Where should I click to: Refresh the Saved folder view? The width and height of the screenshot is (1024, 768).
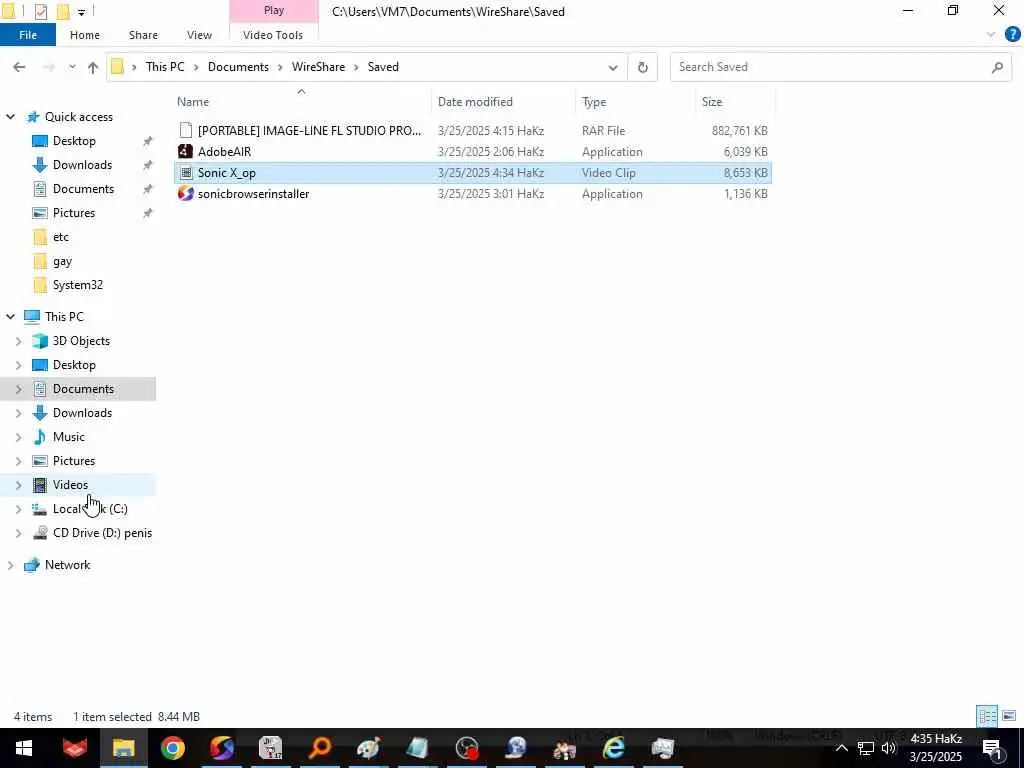(643, 67)
